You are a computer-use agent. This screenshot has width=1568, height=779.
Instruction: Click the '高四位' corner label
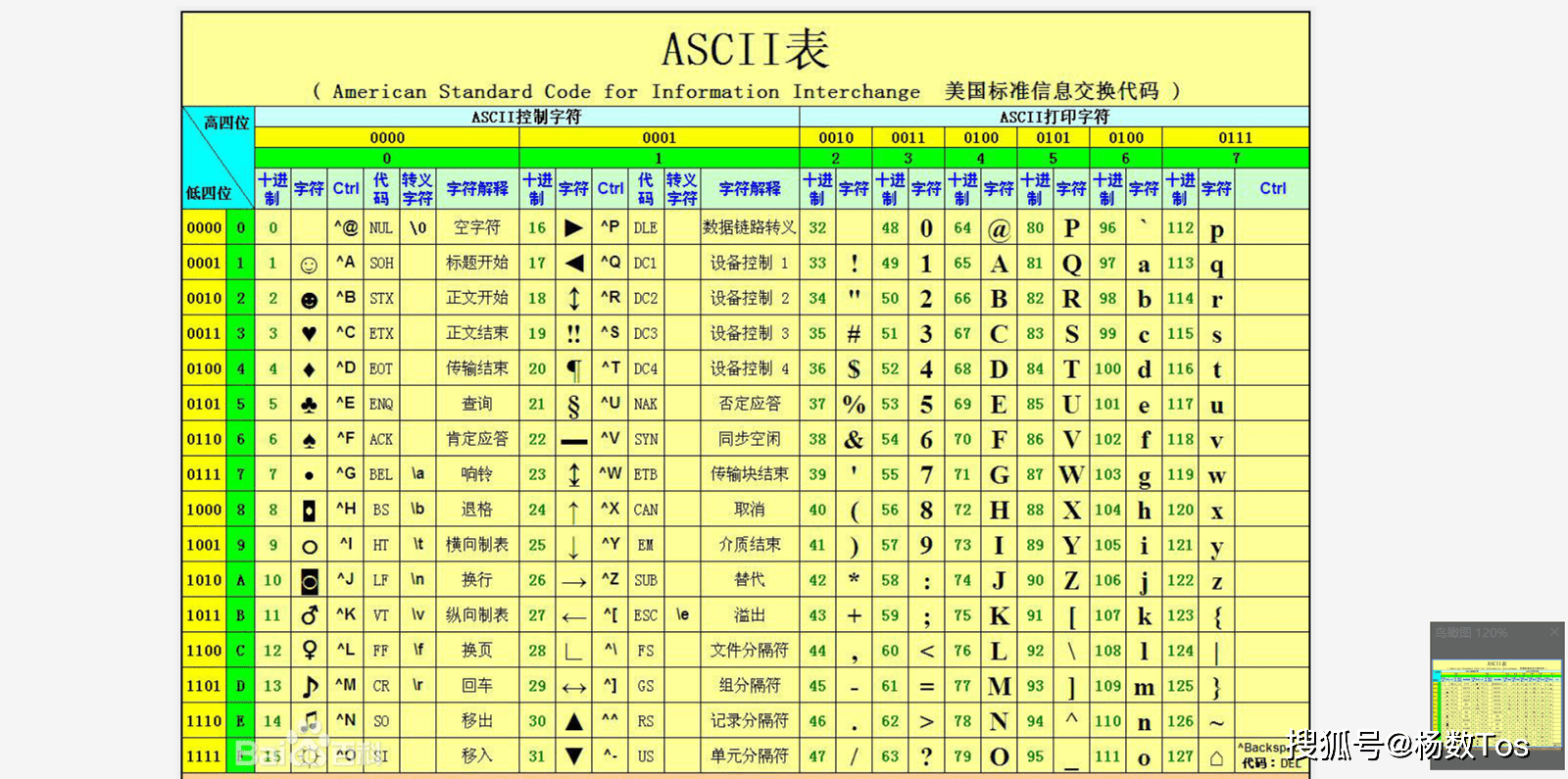226,122
